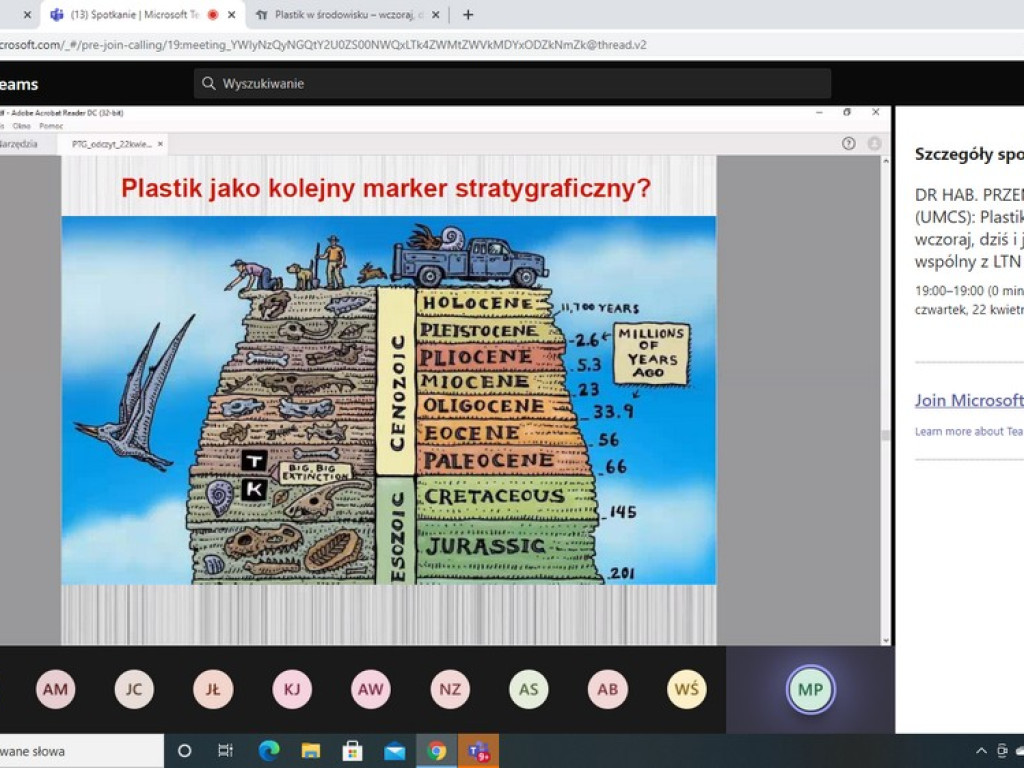The width and height of the screenshot is (1024, 768).
Task: Open File Explorer from the taskbar
Action: (x=311, y=751)
